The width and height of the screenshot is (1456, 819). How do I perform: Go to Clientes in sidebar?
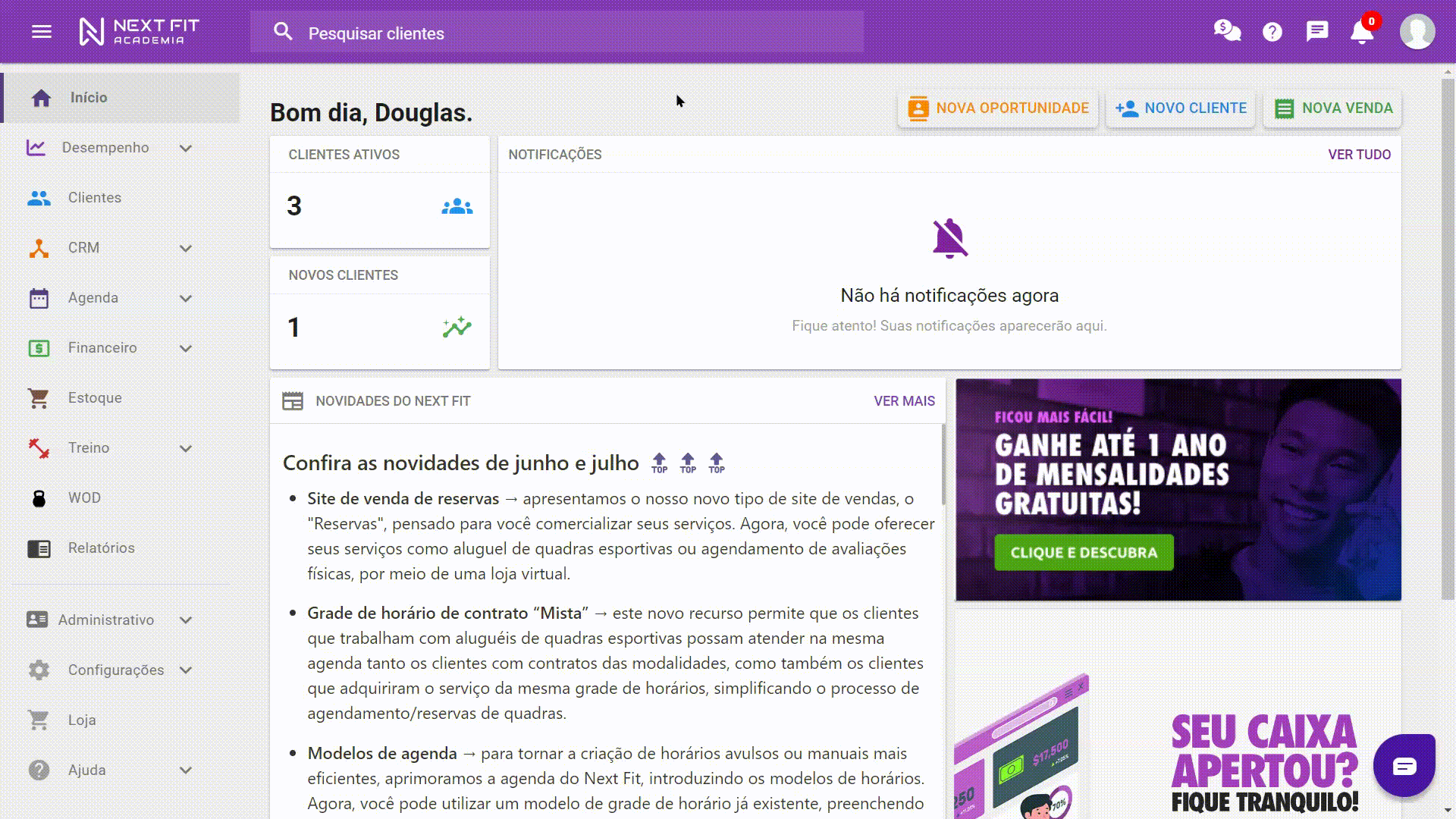click(94, 198)
